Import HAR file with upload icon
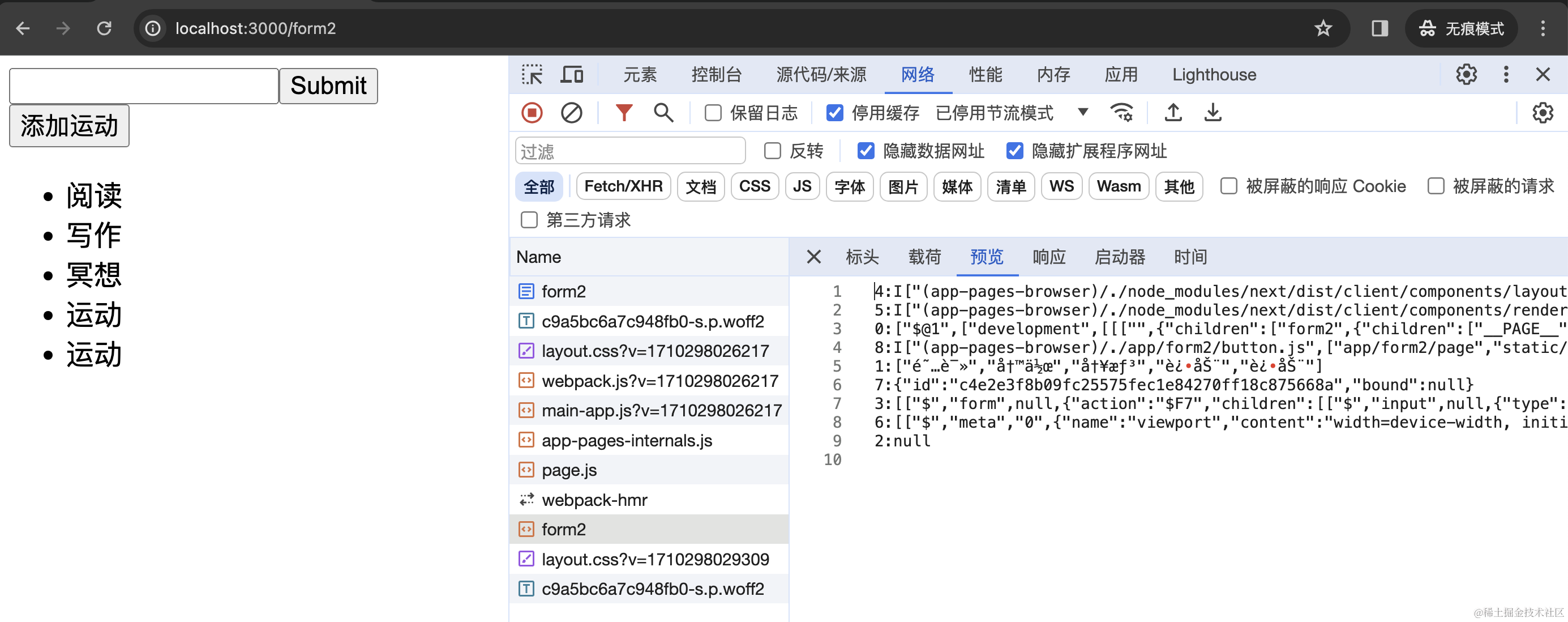This screenshot has width=1568, height=622. coord(1173,113)
